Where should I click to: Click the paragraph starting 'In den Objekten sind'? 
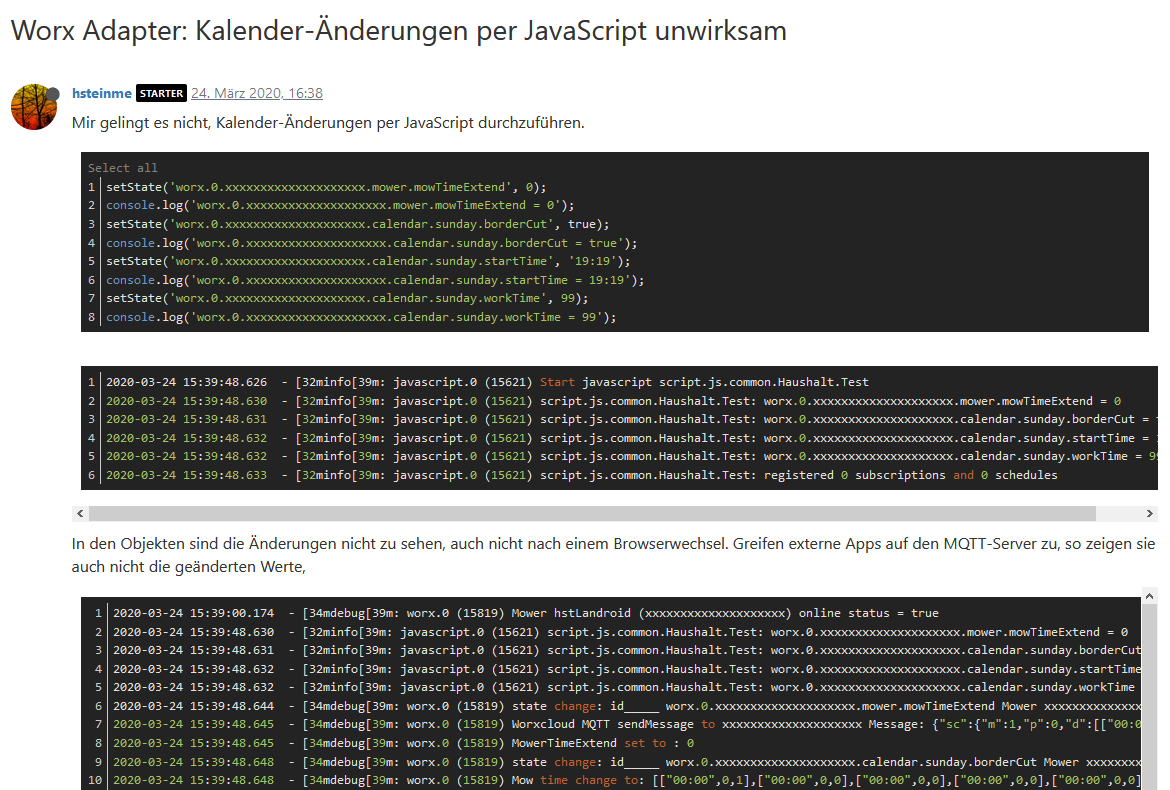613,555
